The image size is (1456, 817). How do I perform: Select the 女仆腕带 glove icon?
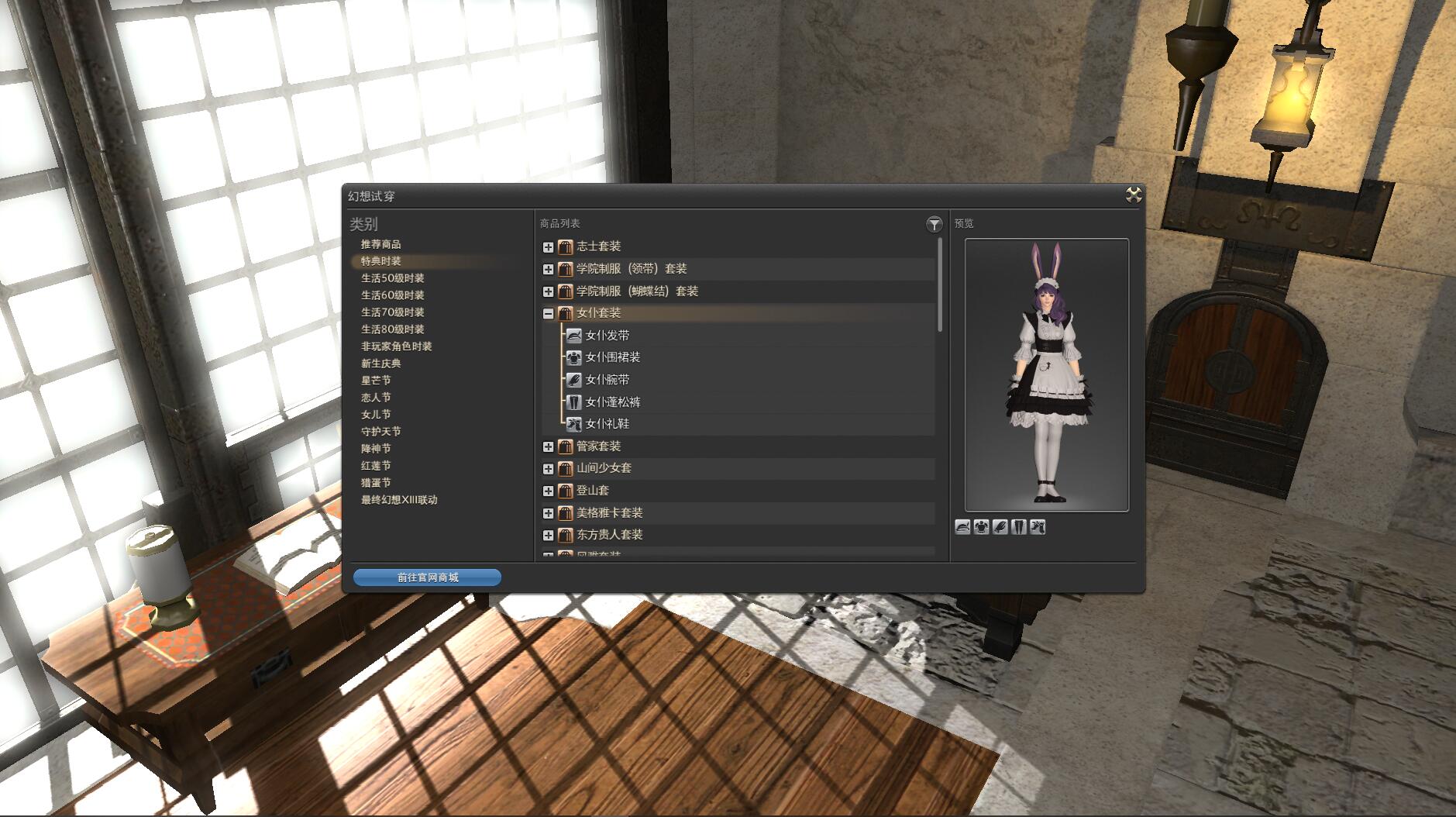click(573, 380)
